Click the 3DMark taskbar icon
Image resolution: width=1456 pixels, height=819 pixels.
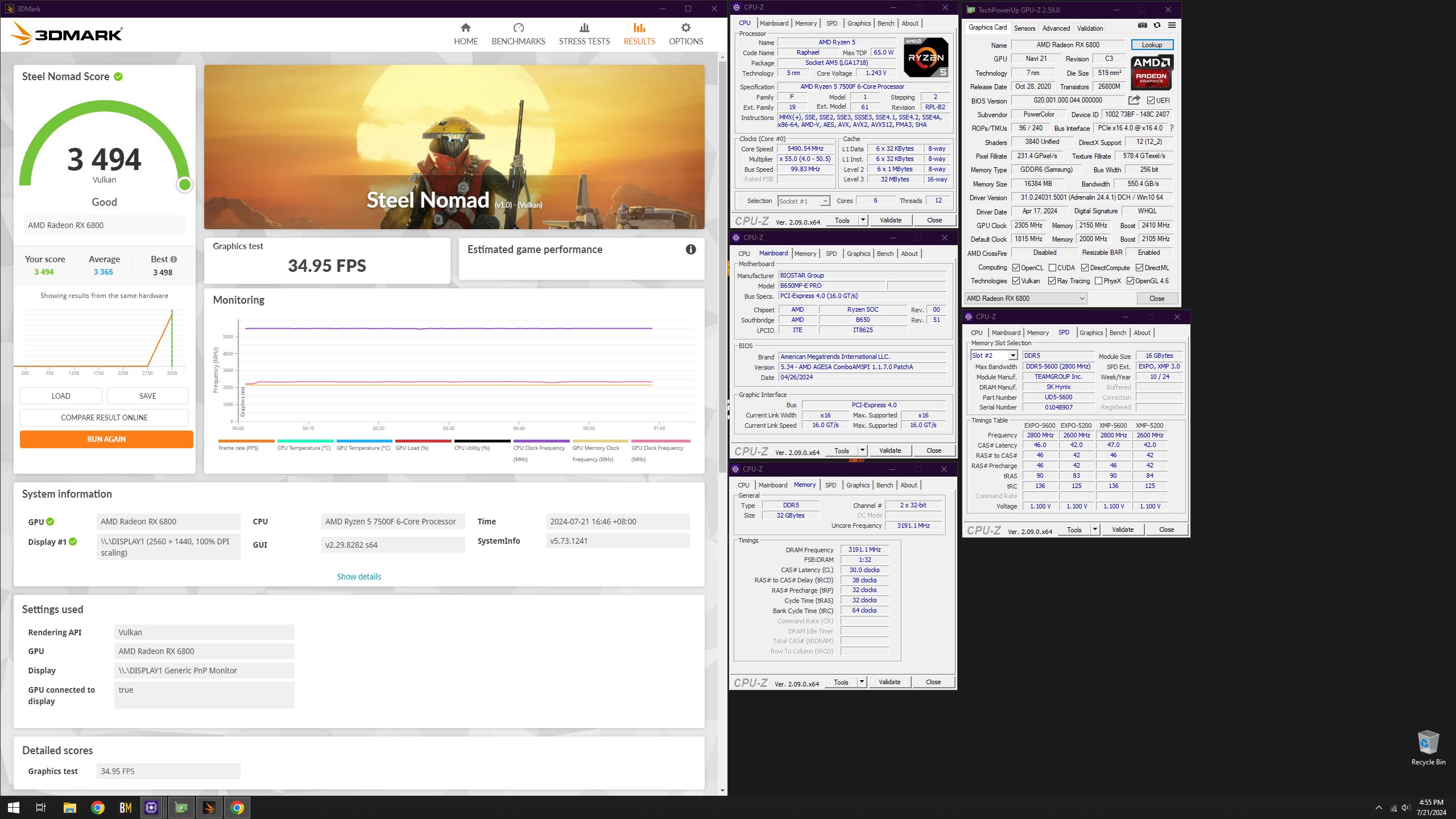pyautogui.click(x=209, y=808)
